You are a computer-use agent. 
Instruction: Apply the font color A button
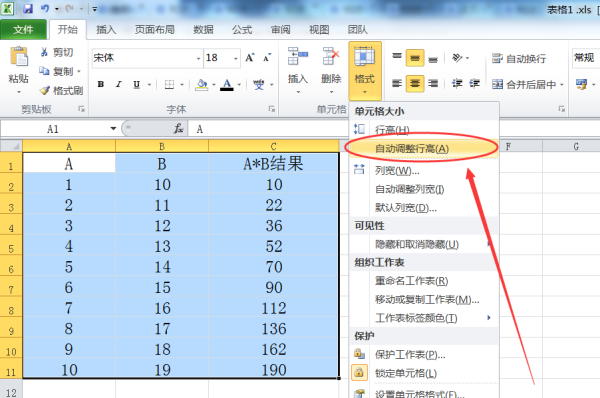[227, 84]
